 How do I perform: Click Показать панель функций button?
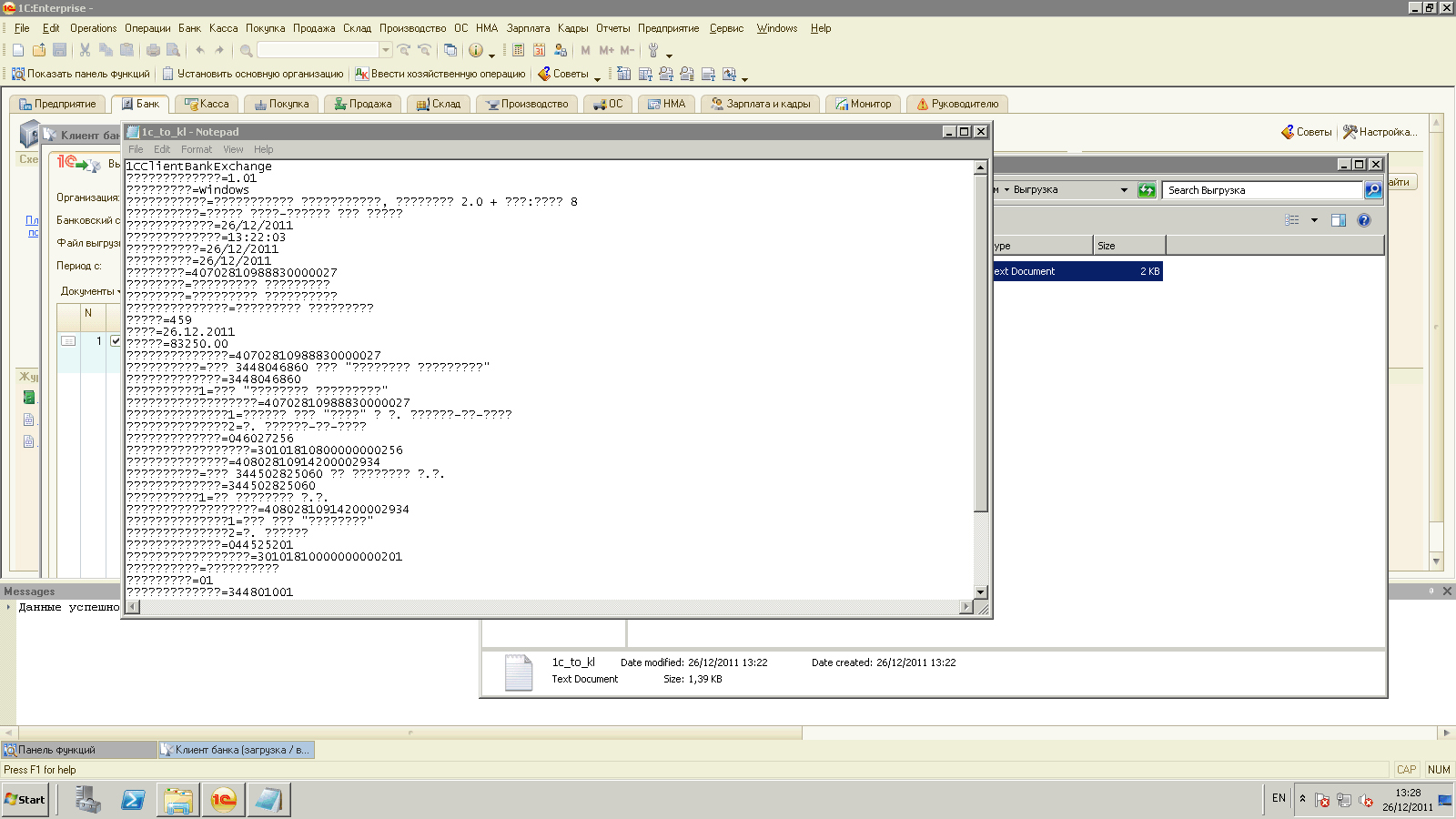coord(80,74)
